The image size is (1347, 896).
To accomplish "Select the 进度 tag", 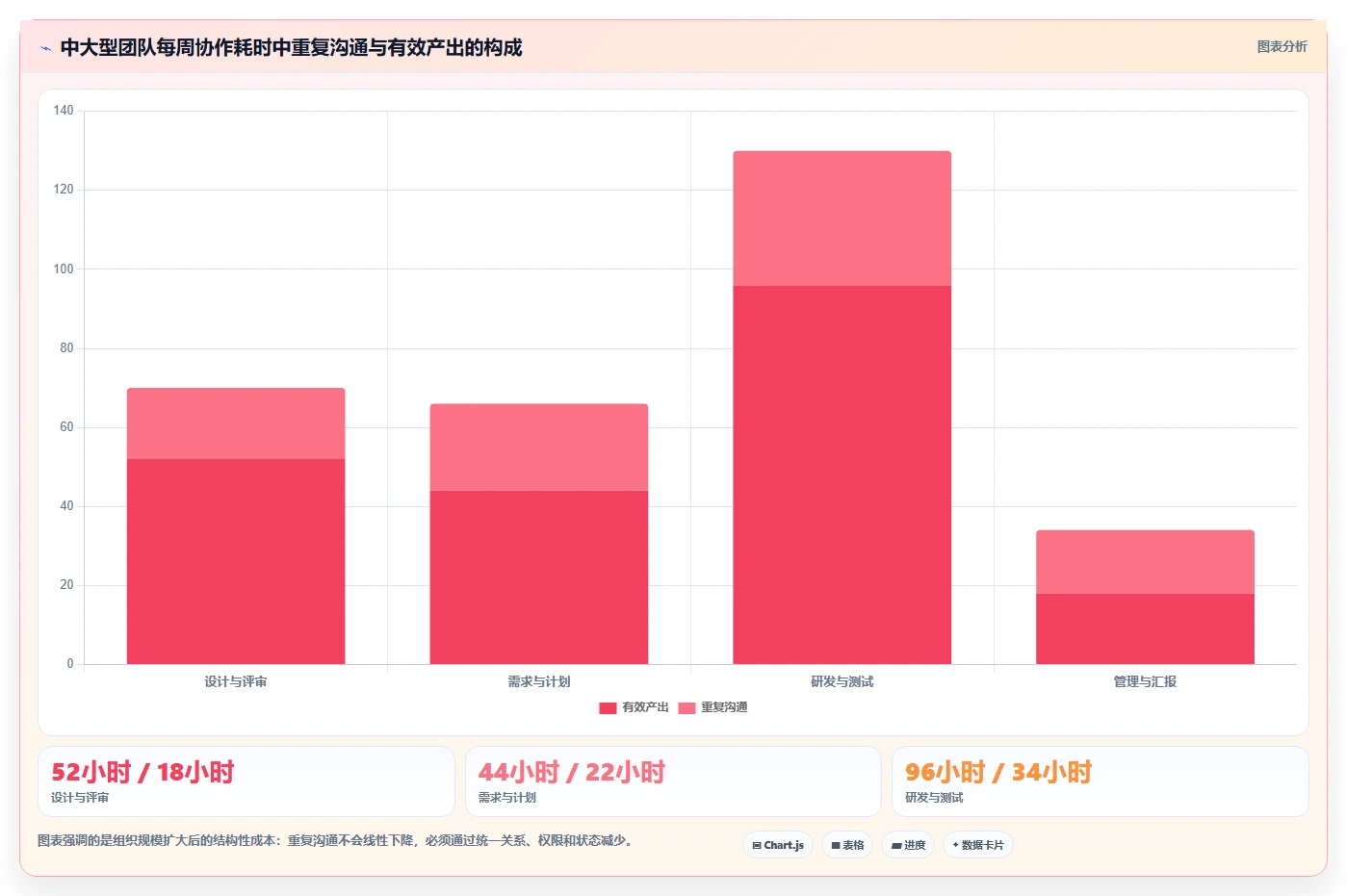I will click(908, 845).
